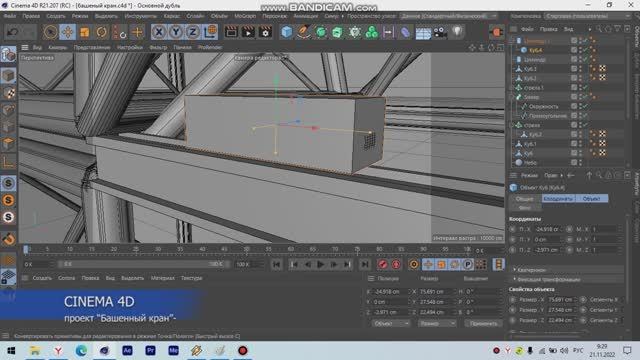640x360 pixels.
Task: Render to Picture Viewer
Action: click(x=248, y=32)
